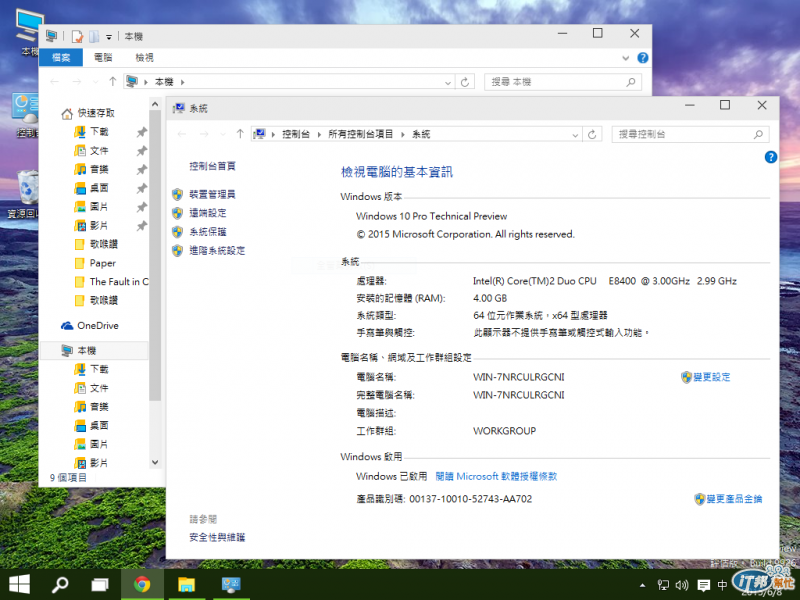Click forward arrow in System window
This screenshot has height=600, width=800.
[x=204, y=134]
